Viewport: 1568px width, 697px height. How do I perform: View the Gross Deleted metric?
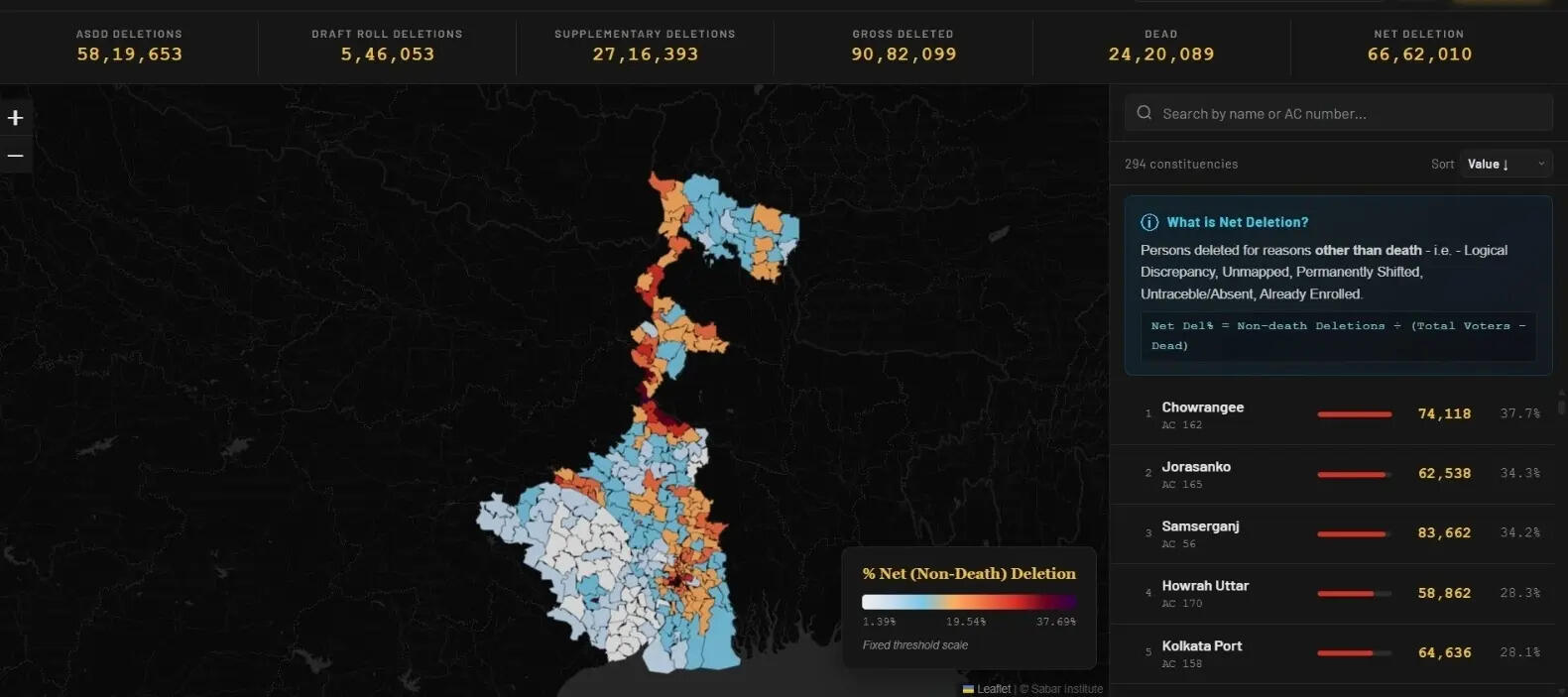click(x=903, y=46)
